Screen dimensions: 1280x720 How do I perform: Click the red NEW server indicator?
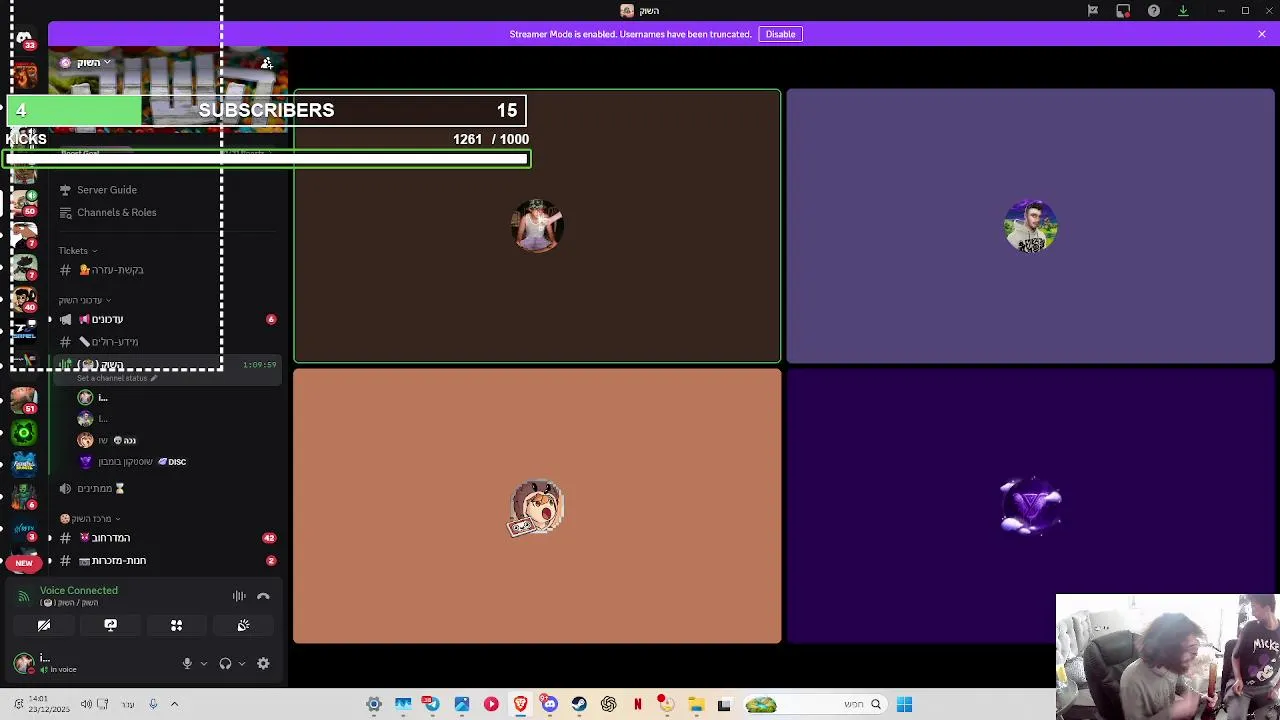point(24,563)
